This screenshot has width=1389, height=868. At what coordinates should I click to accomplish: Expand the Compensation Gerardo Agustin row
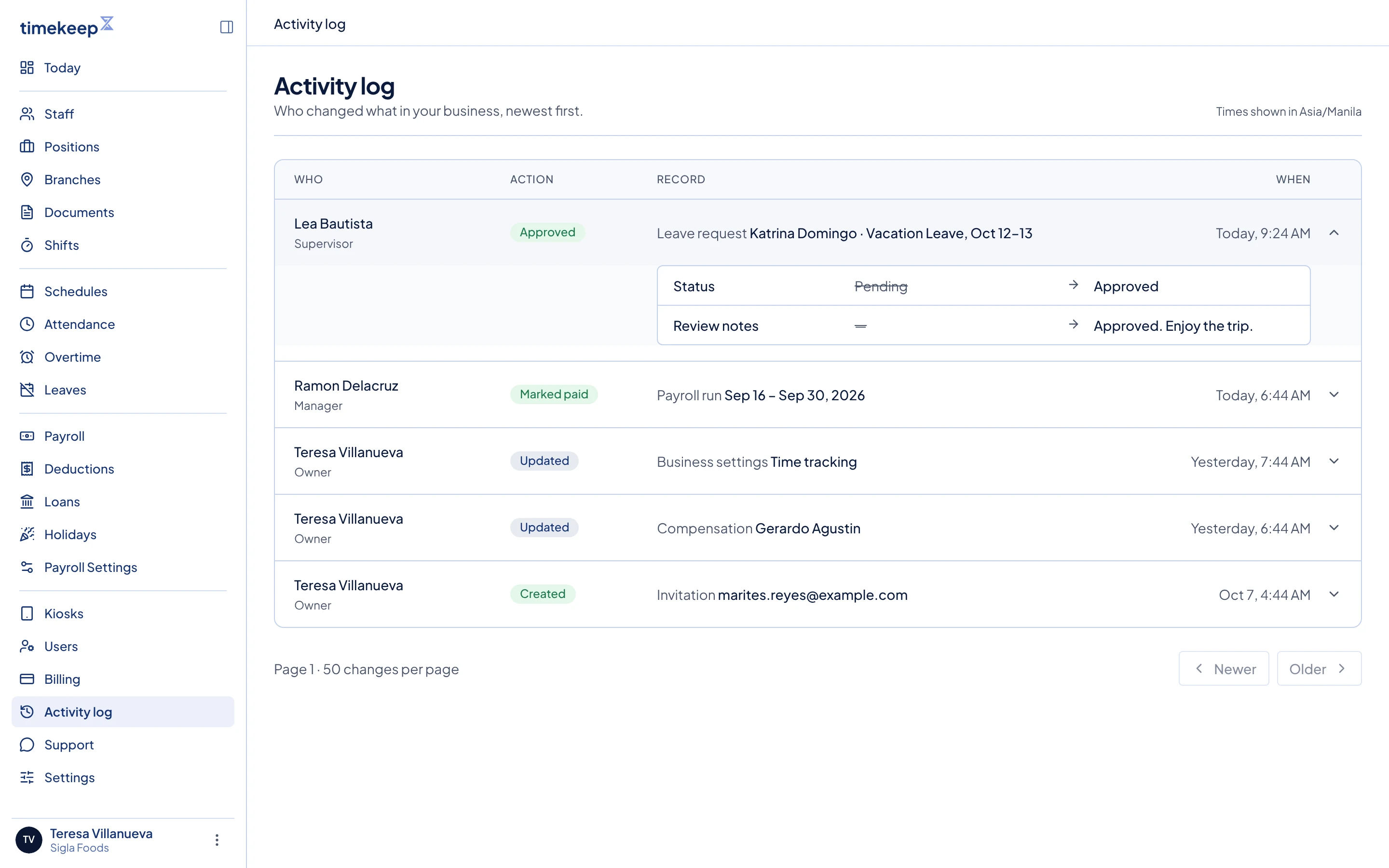pos(1334,528)
